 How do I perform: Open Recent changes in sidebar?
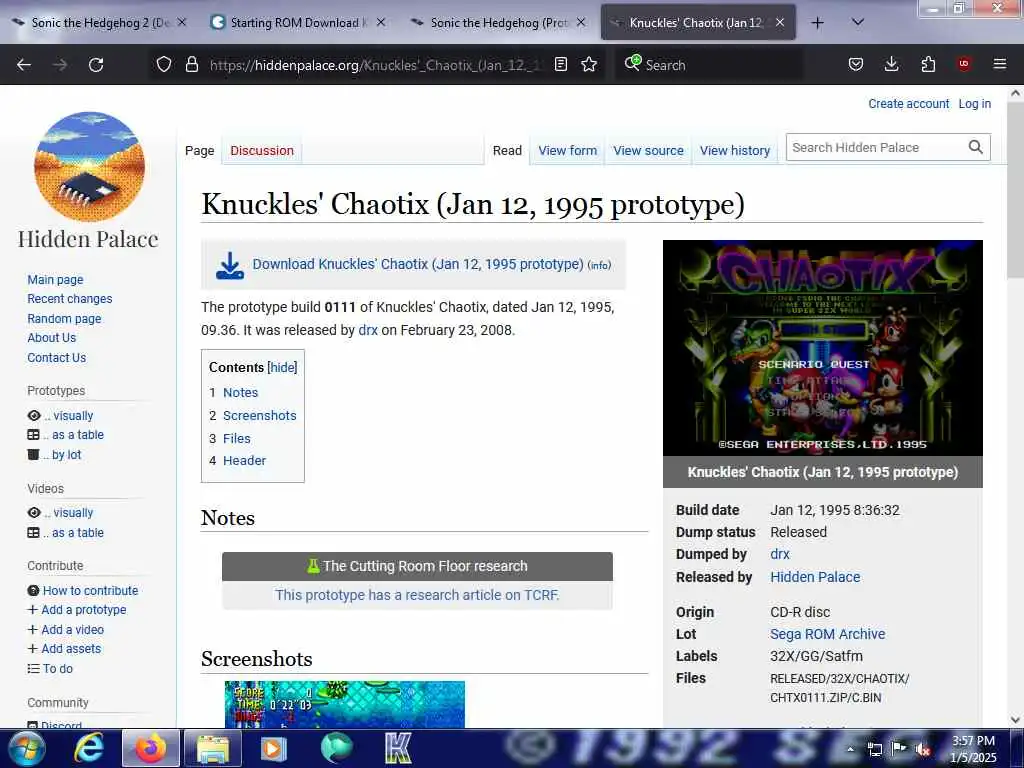(70, 298)
